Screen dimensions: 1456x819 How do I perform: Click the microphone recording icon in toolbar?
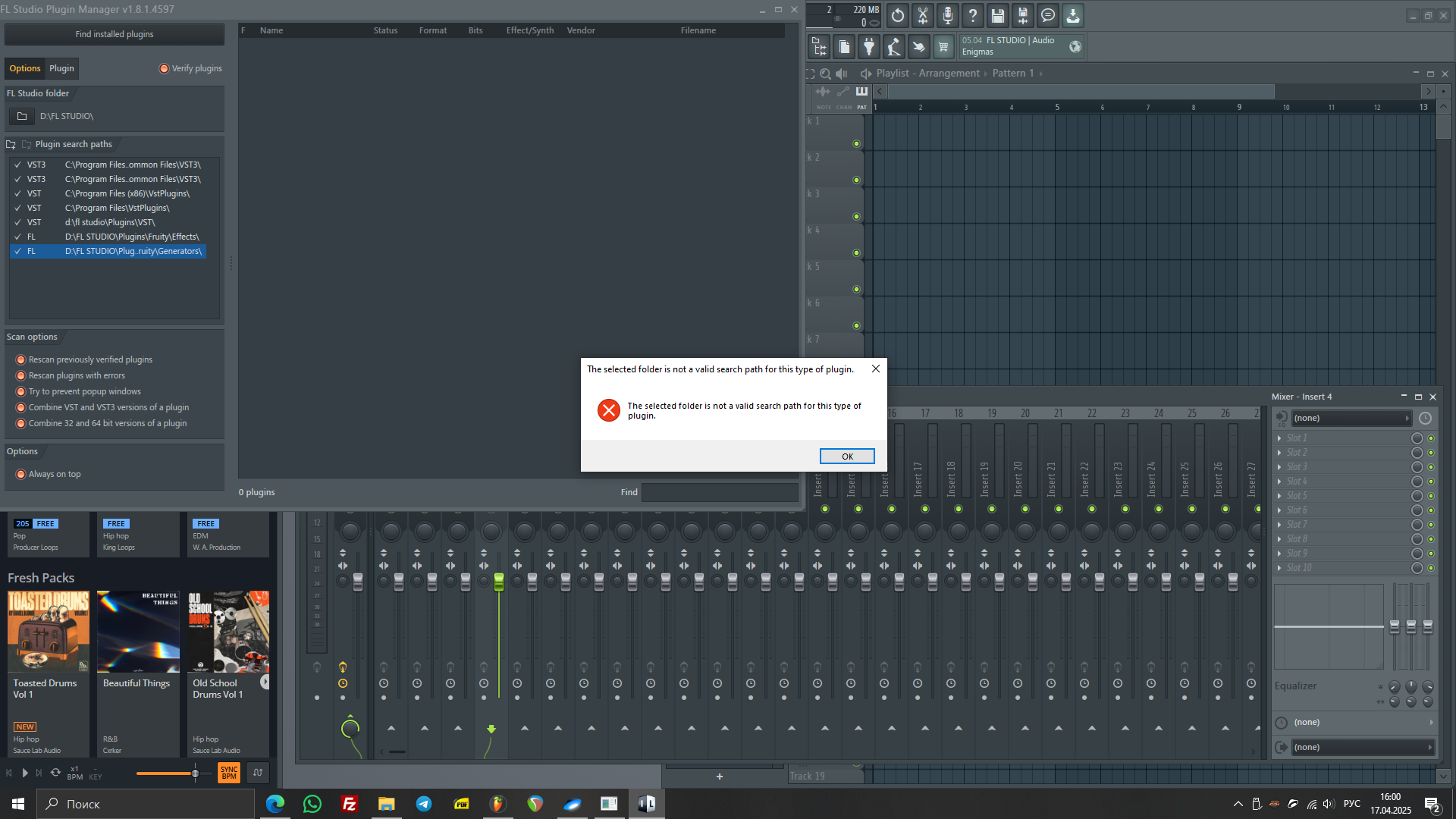[947, 15]
